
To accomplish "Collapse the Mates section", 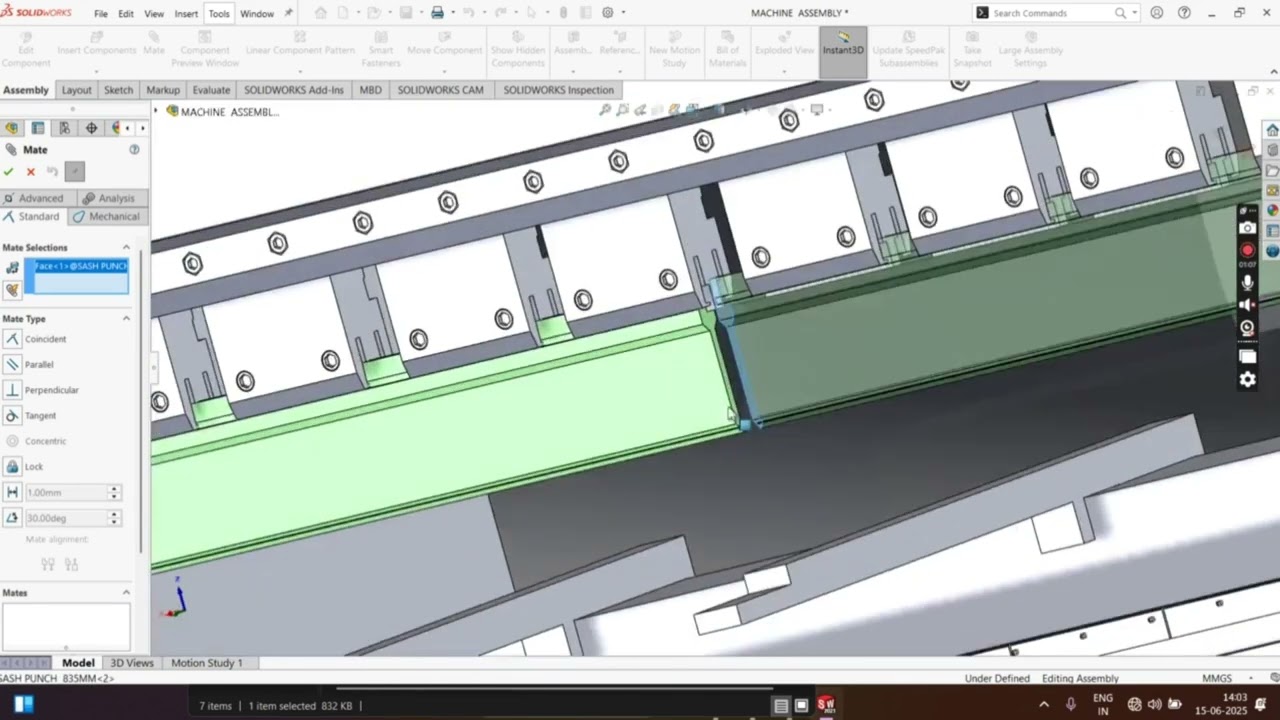I will 126,592.
